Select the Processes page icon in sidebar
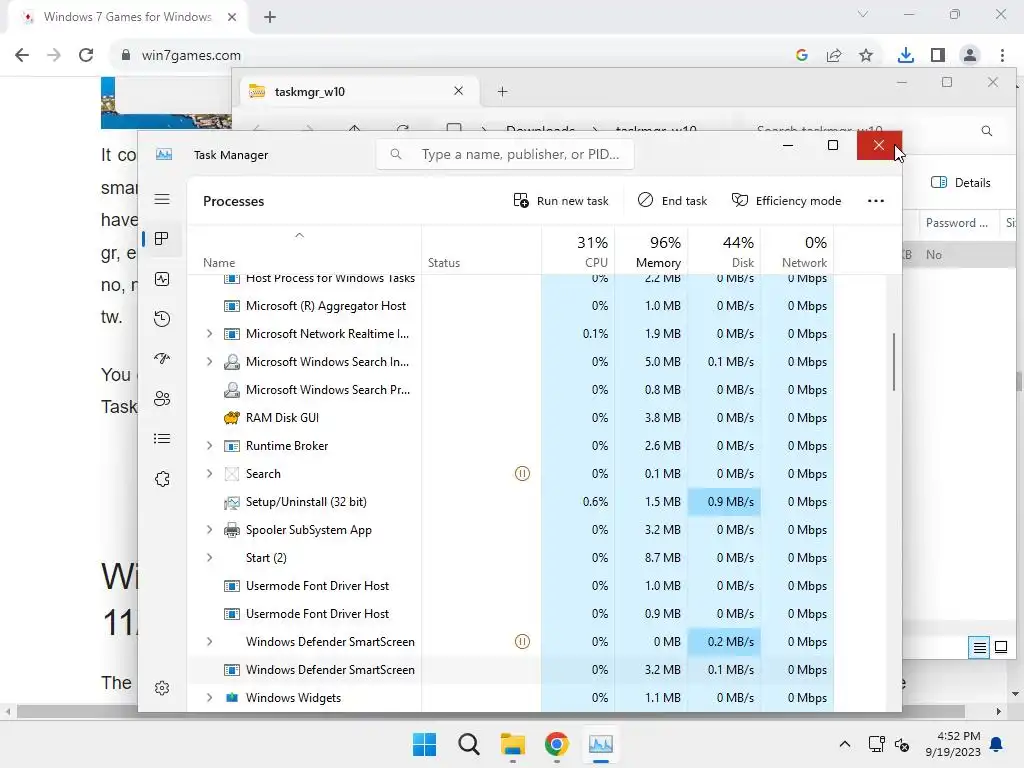 tap(162, 239)
